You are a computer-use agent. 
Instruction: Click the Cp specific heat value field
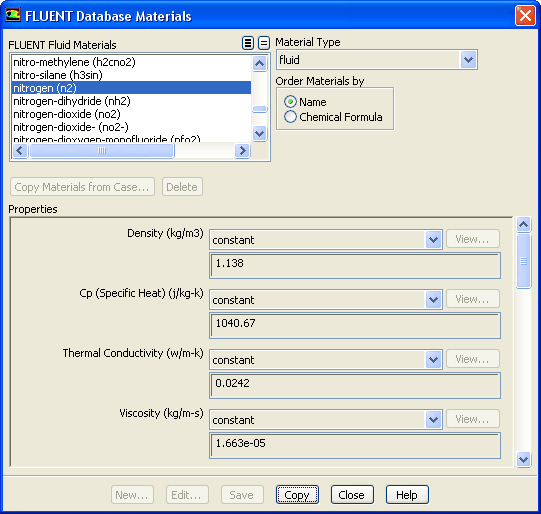(x=355, y=325)
